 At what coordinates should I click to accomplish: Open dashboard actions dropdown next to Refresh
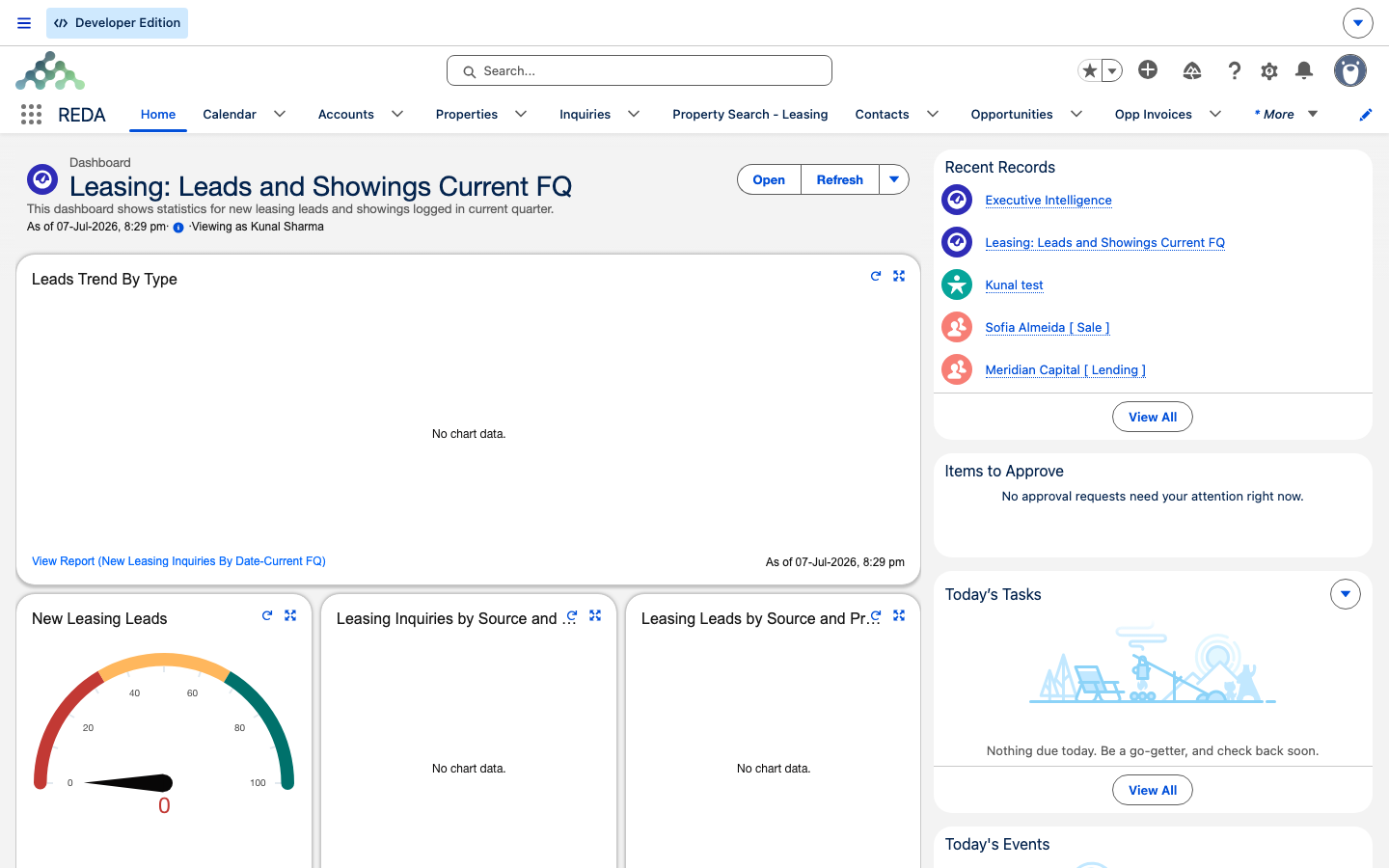point(894,179)
